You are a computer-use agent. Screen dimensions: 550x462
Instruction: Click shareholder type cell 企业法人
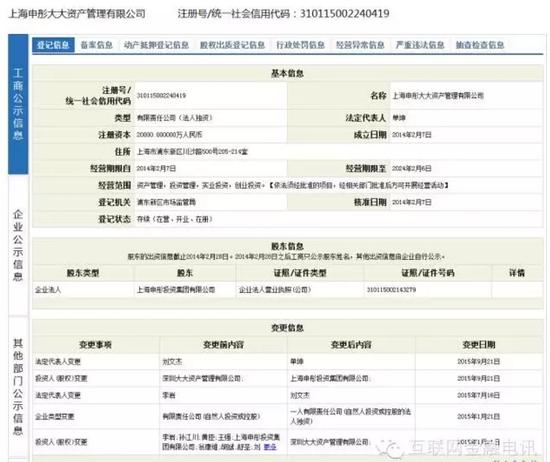point(48,290)
